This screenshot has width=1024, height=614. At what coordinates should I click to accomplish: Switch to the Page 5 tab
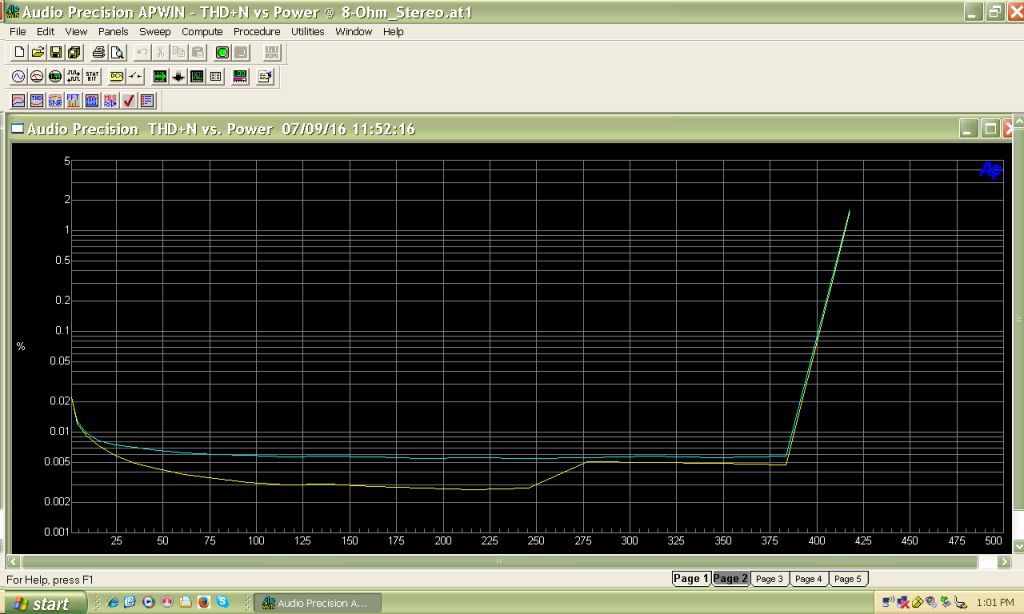pyautogui.click(x=848, y=579)
